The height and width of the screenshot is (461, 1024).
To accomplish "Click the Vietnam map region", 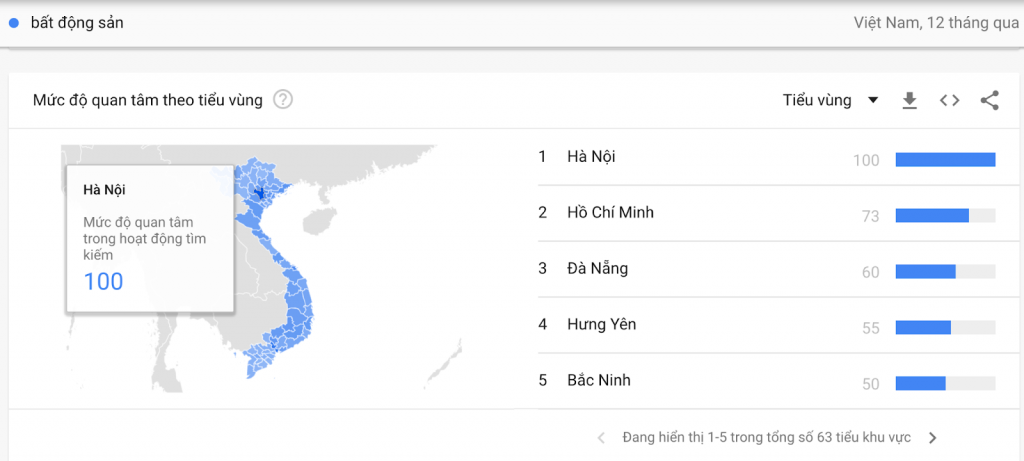I will click(278, 268).
